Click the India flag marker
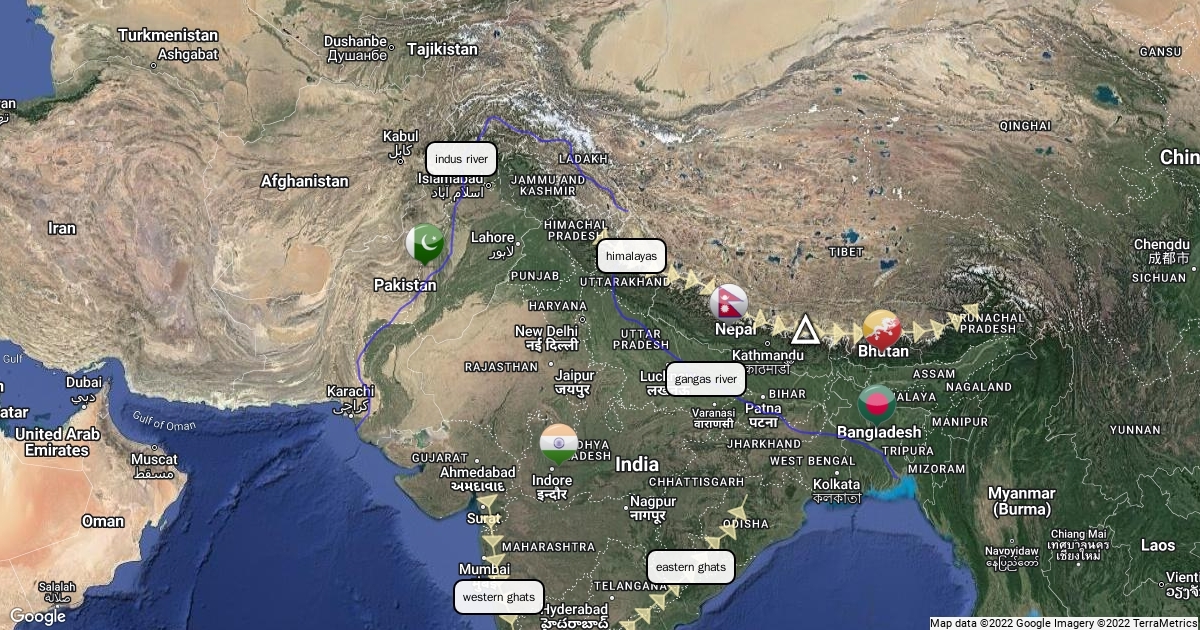The image size is (1200, 630). click(x=559, y=443)
